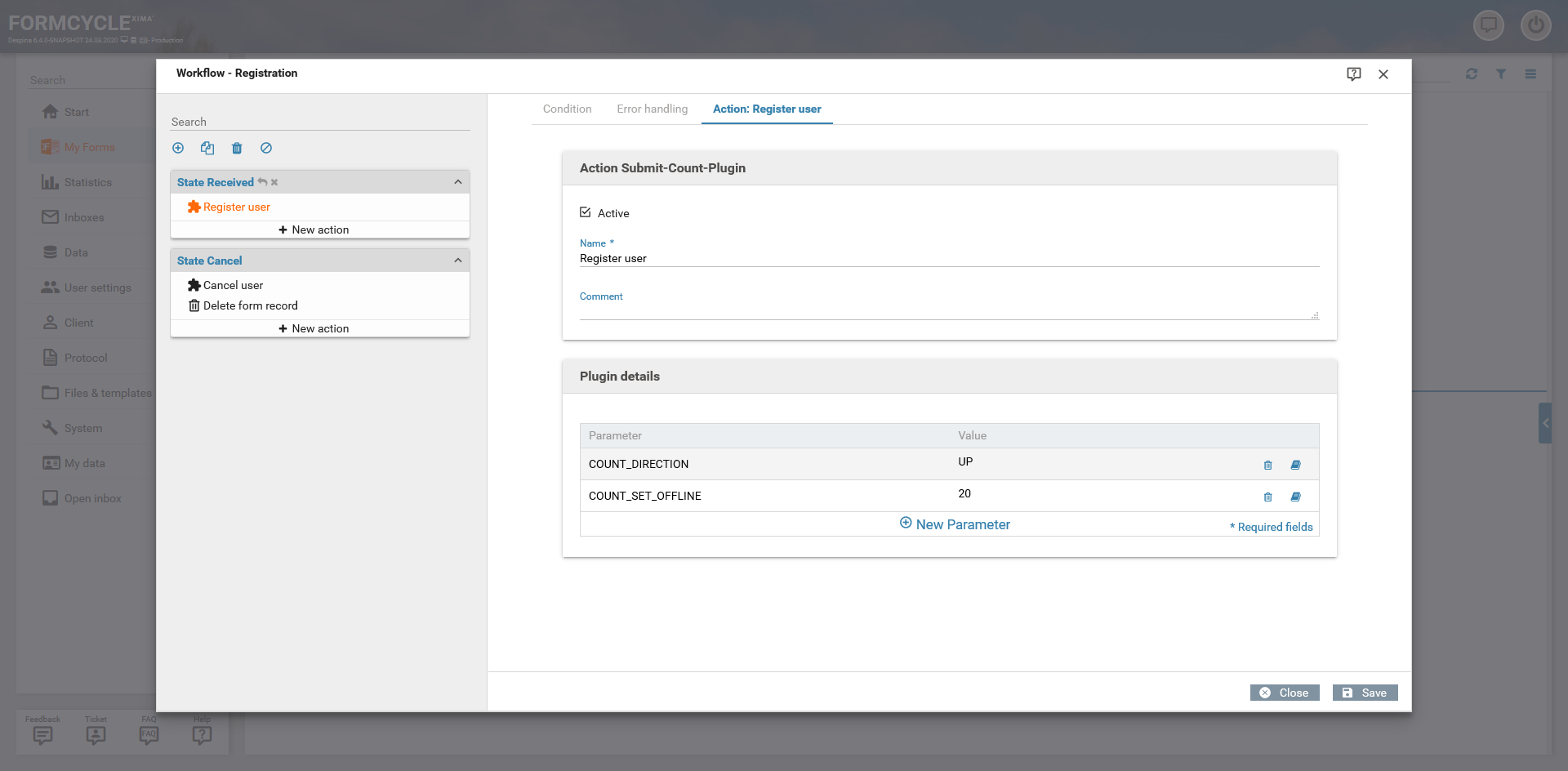Click the Save button
This screenshot has width=1568, height=771.
coord(1365,693)
